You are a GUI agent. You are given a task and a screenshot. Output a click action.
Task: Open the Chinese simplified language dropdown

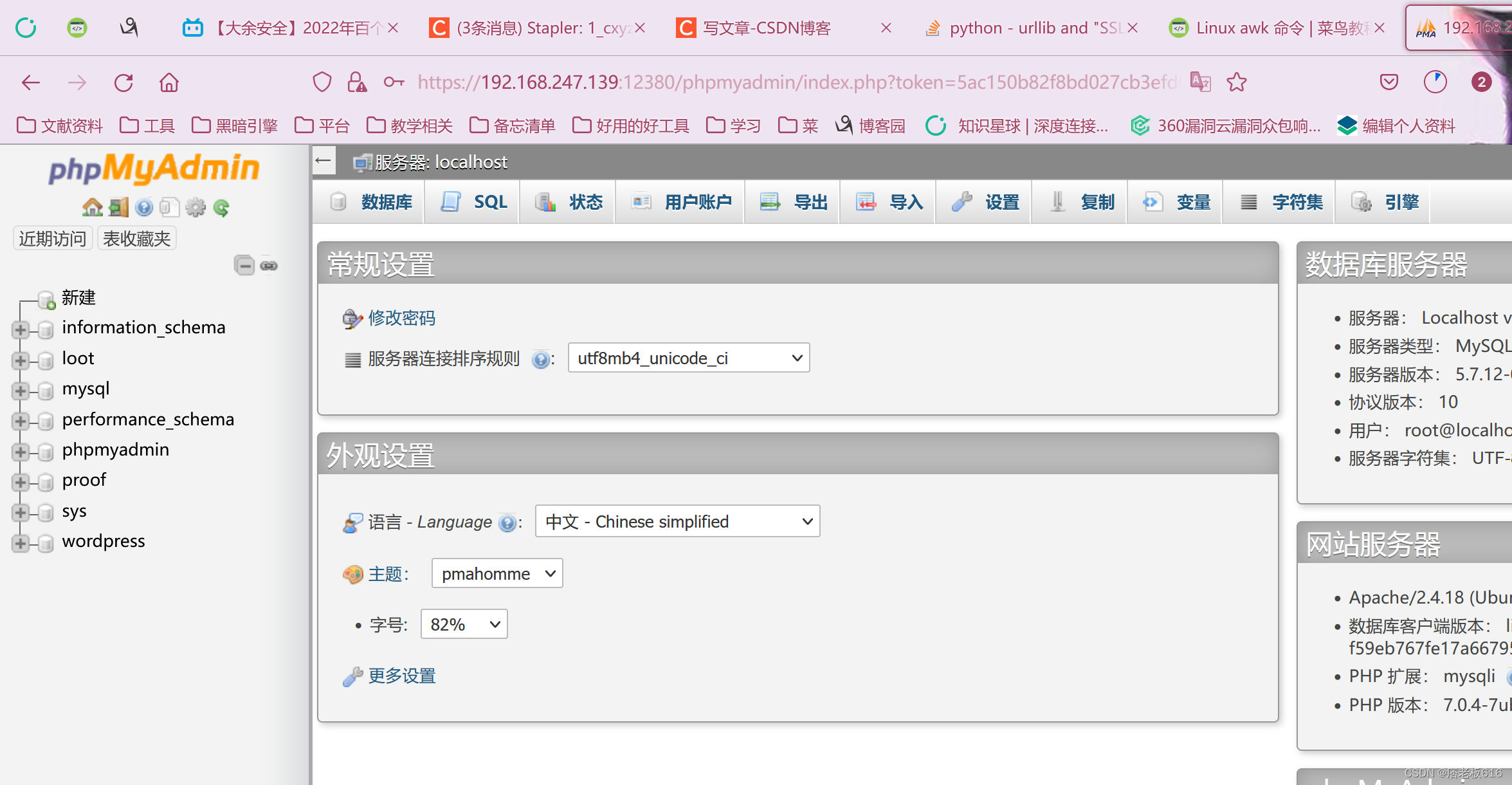tap(678, 521)
